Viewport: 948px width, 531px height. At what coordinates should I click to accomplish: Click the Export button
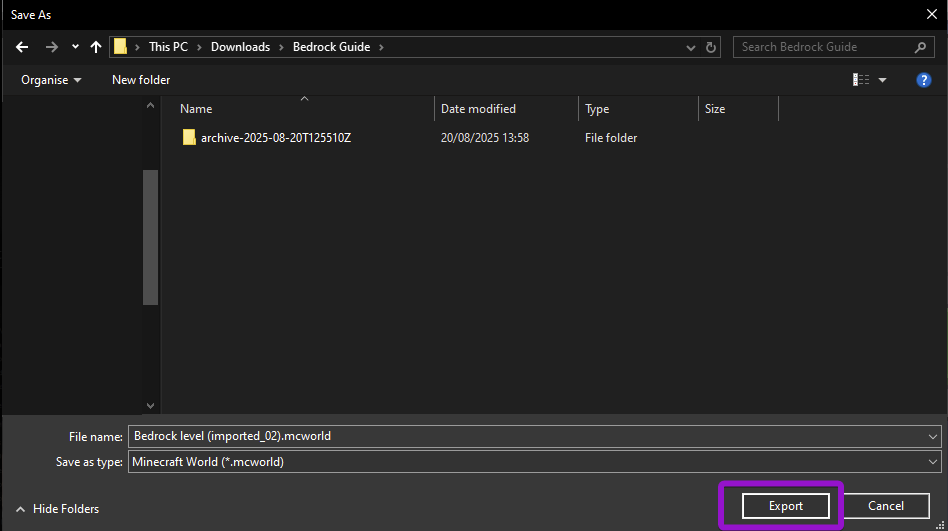pyautogui.click(x=785, y=506)
